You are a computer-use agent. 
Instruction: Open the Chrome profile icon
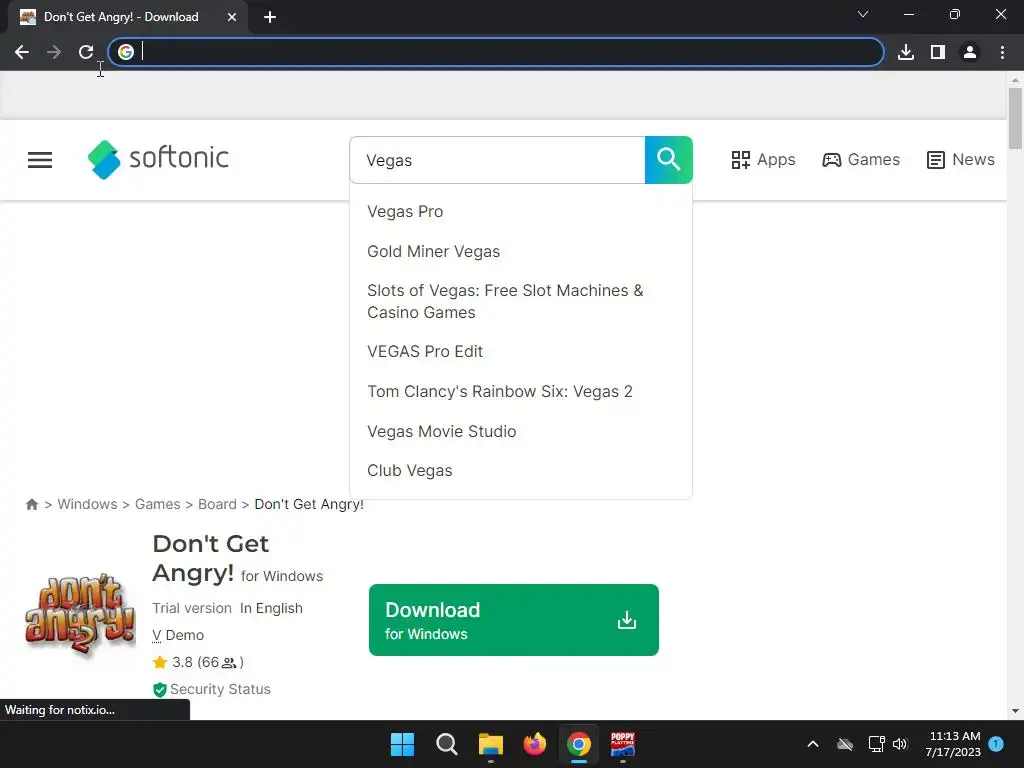[x=970, y=52]
